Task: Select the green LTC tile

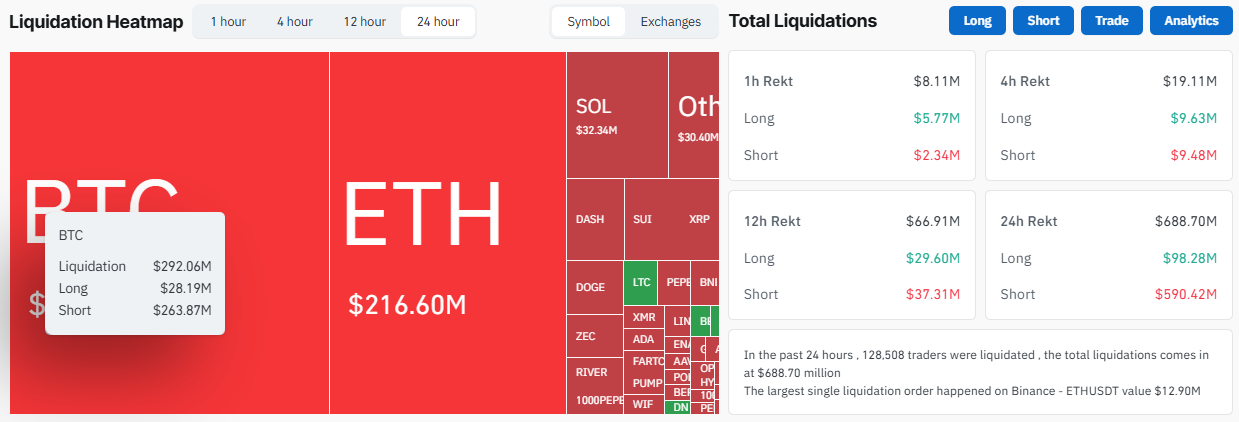Action: [x=640, y=282]
